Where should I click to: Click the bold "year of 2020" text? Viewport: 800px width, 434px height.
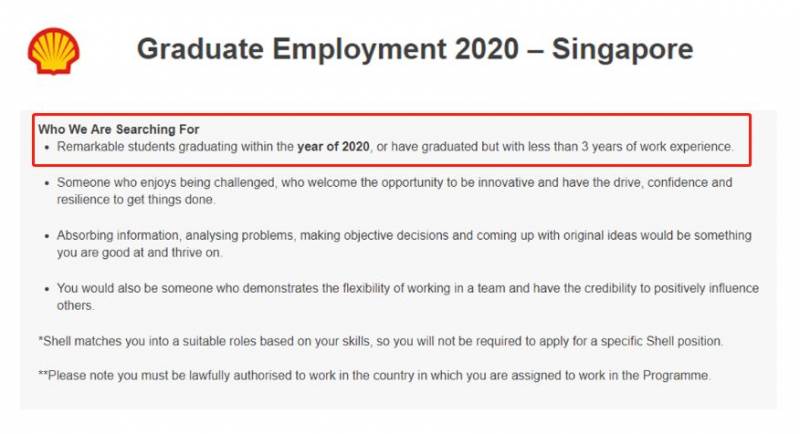[x=333, y=147]
